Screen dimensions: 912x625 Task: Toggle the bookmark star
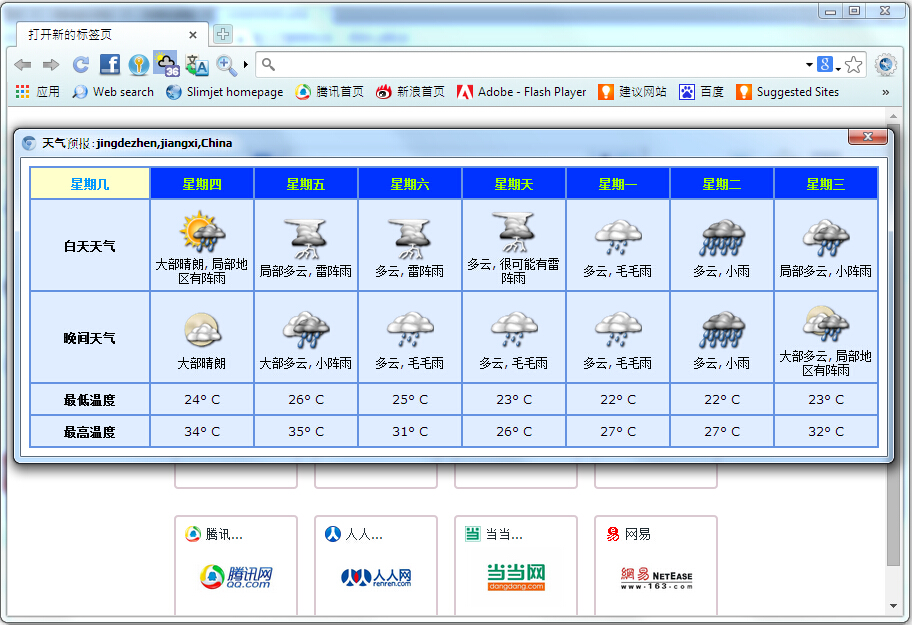(x=853, y=64)
